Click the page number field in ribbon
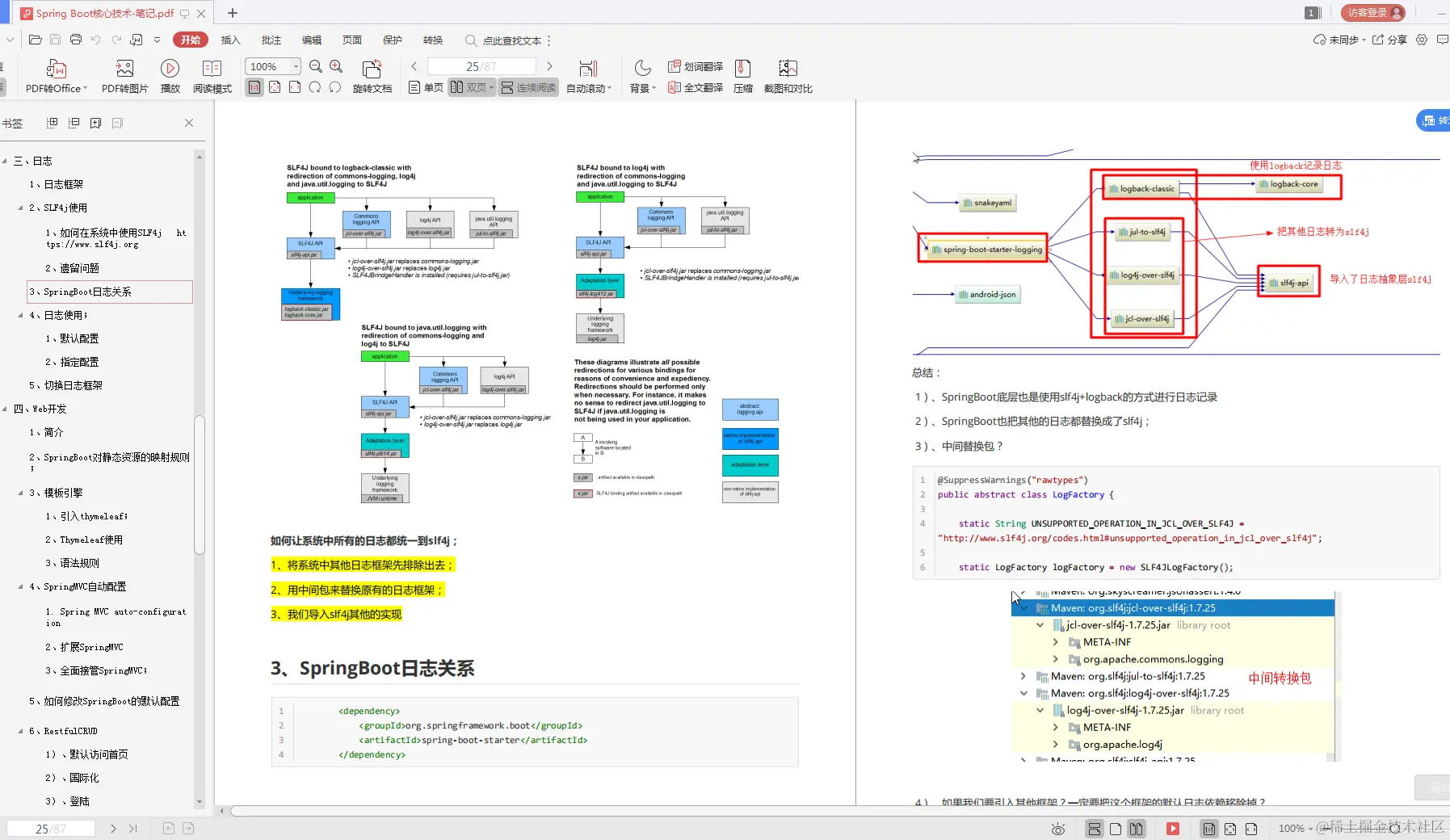The width and height of the screenshot is (1450, 840). [x=481, y=66]
